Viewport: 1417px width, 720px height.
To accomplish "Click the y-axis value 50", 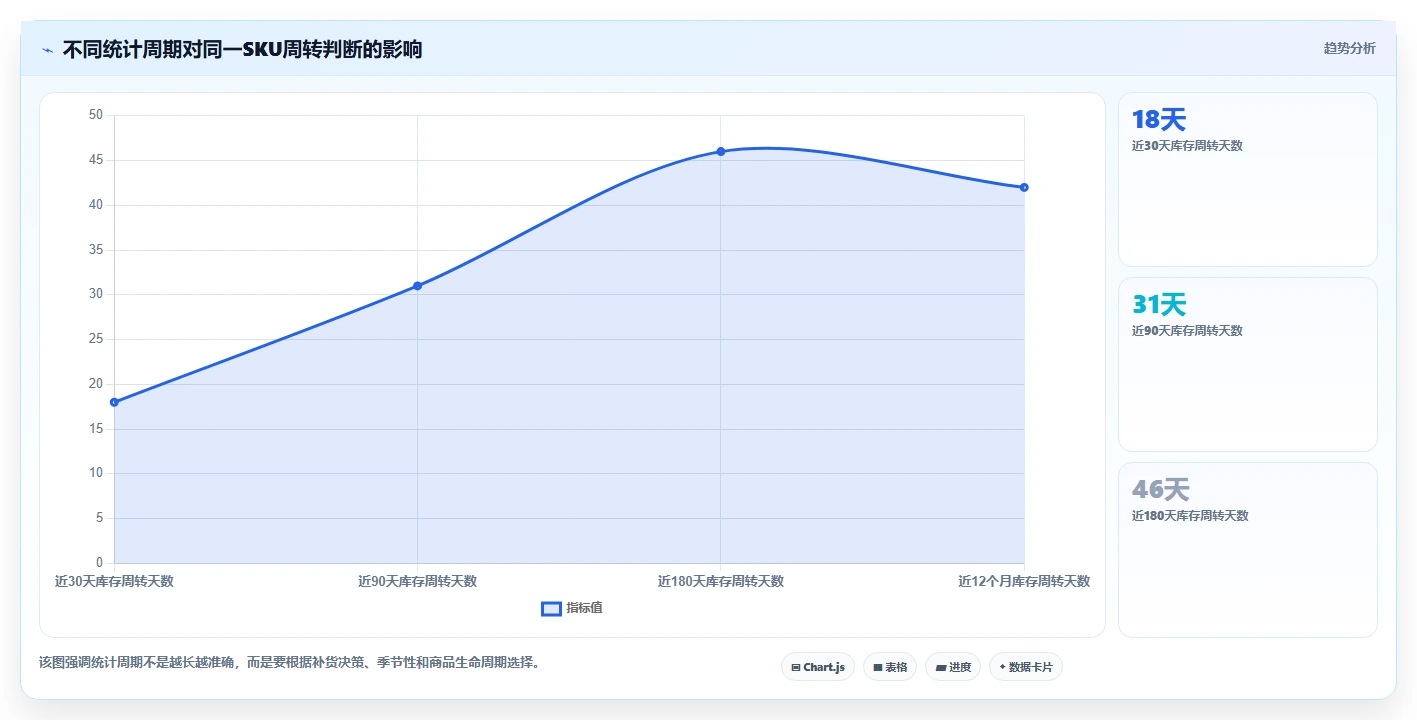I will pyautogui.click(x=96, y=115).
